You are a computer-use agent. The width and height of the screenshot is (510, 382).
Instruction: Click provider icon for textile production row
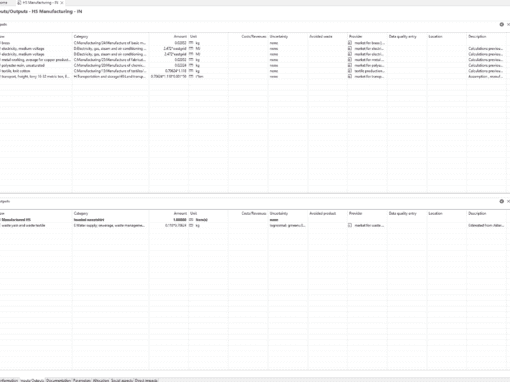click(350, 71)
